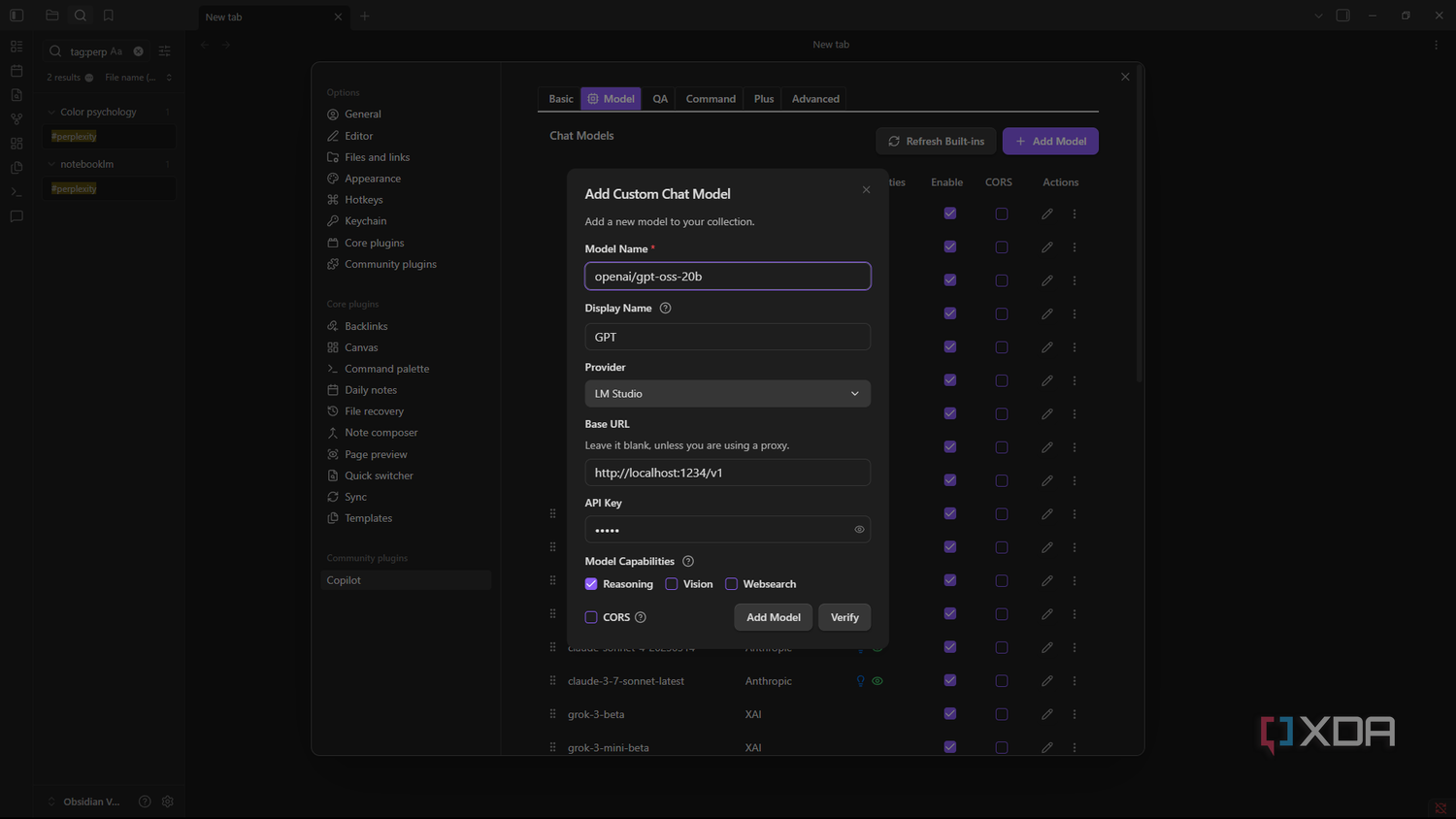The height and width of the screenshot is (819, 1456).
Task: Edit the grok-3-beta model with pencil icon
Action: point(1047,714)
